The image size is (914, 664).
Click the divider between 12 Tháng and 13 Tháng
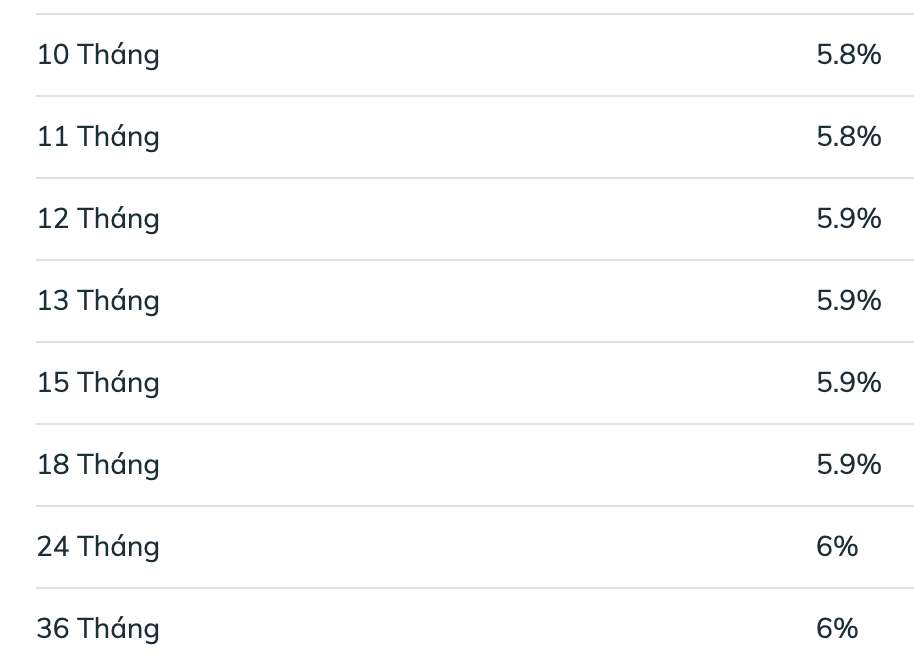(x=475, y=260)
